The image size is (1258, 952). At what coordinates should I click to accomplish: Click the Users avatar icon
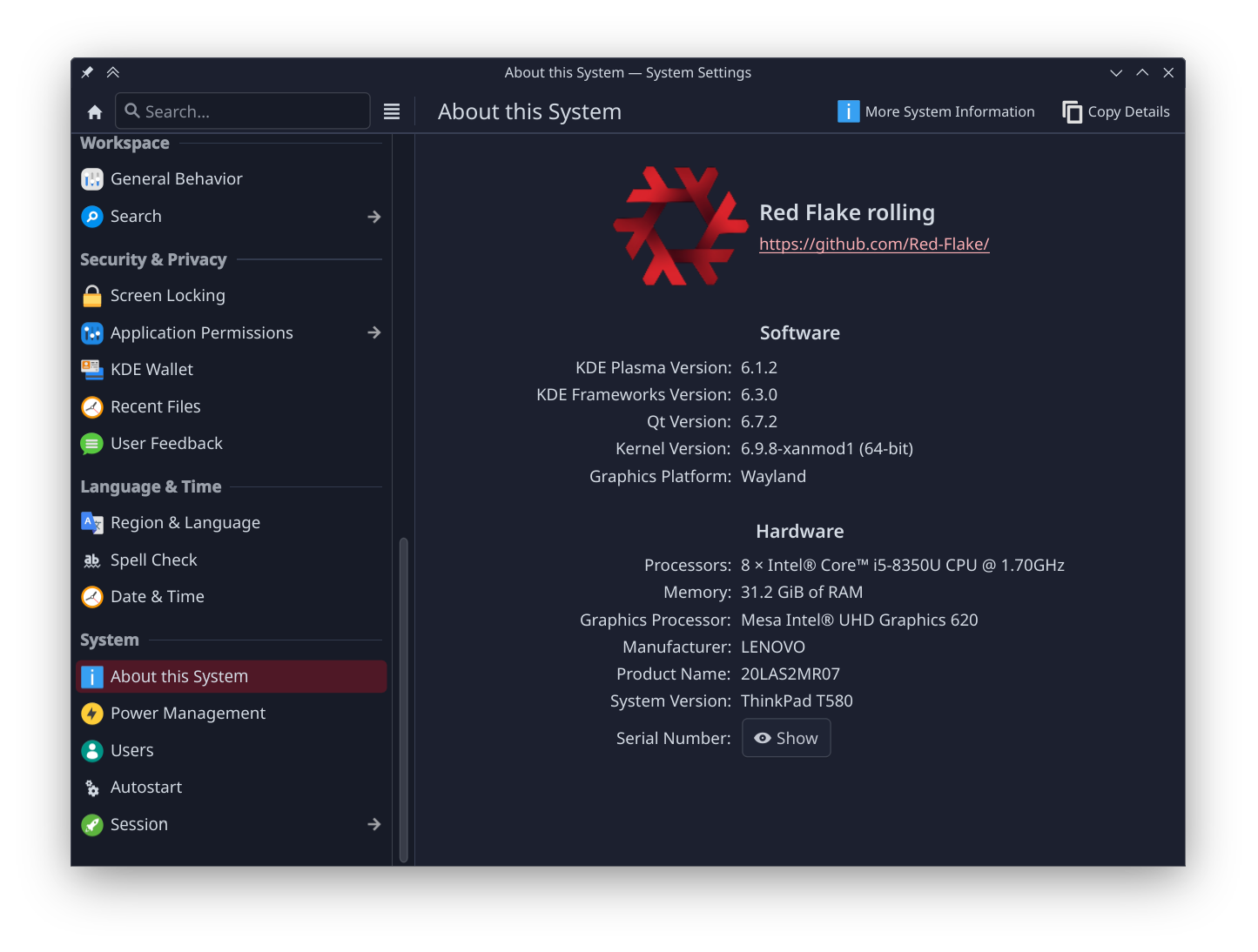92,751
